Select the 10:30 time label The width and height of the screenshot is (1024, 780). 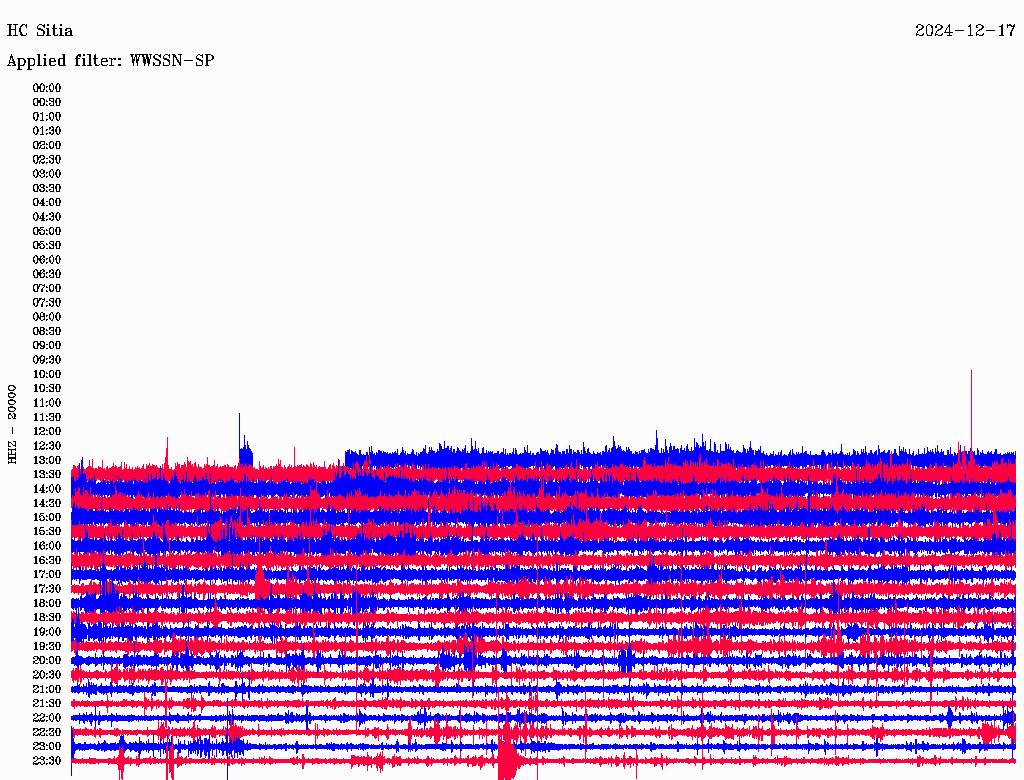(x=47, y=389)
